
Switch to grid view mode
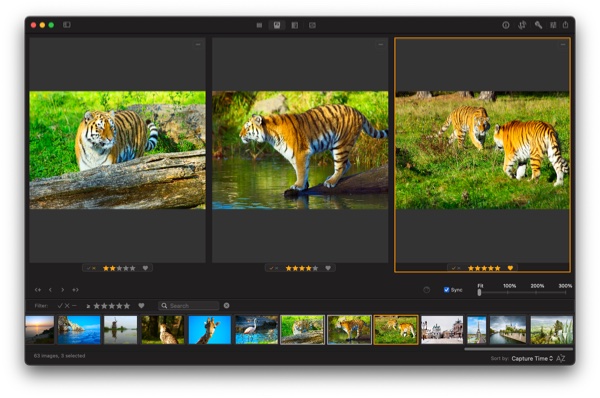259,25
